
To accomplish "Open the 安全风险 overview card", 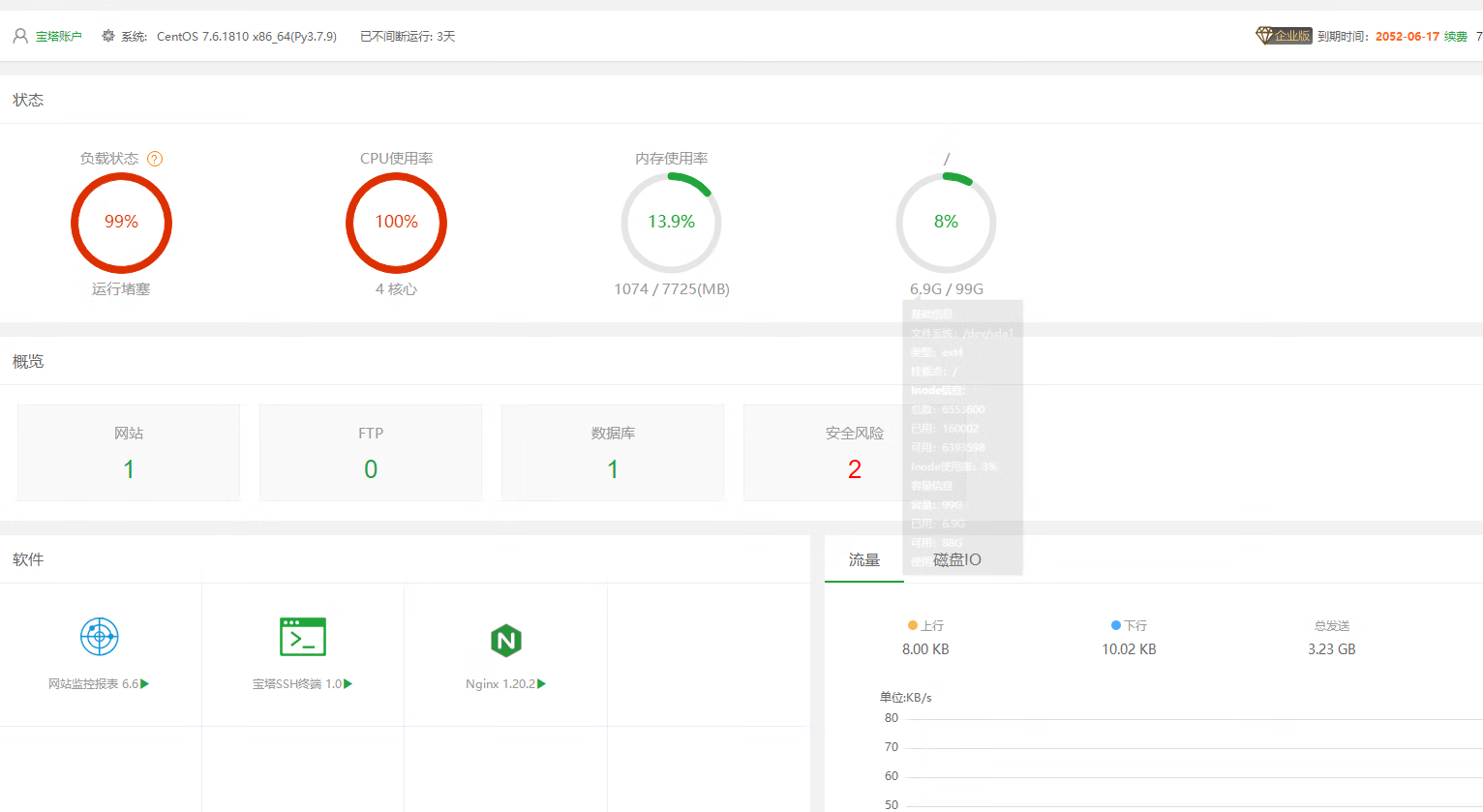I will [x=855, y=452].
